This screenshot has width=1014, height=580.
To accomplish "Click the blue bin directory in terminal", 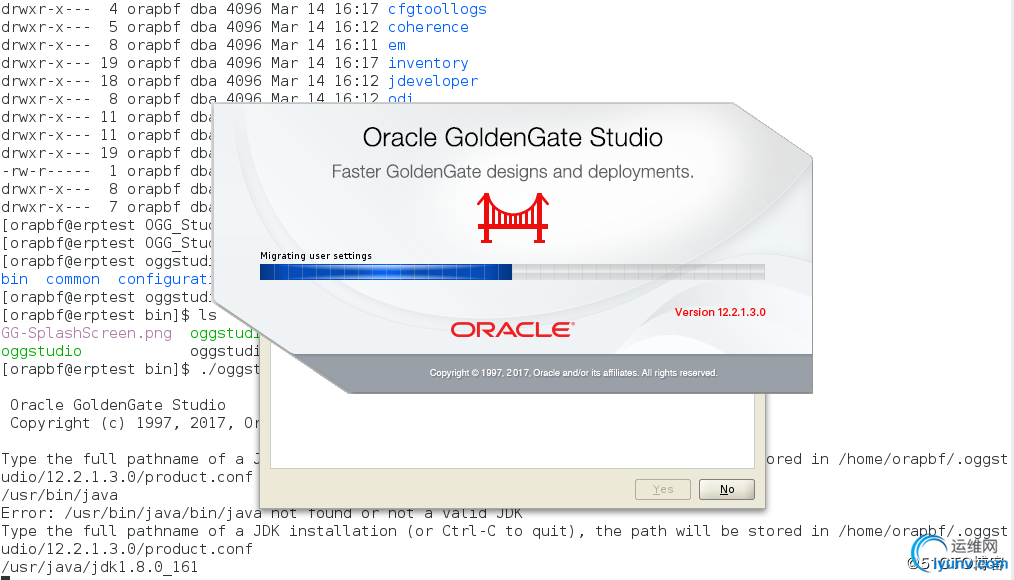I will [14, 279].
